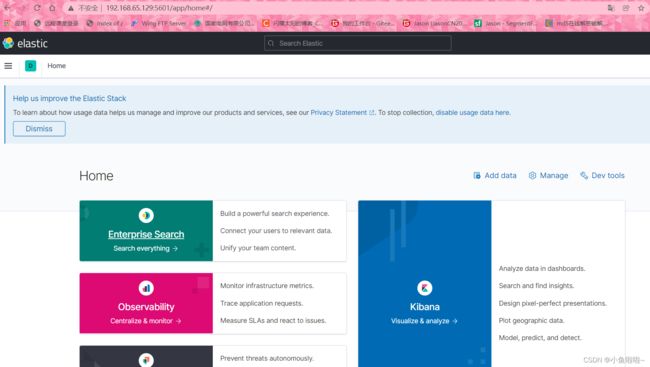
Task: Click 'Plot geographic data.' text
Action: pyautogui.click(x=531, y=321)
